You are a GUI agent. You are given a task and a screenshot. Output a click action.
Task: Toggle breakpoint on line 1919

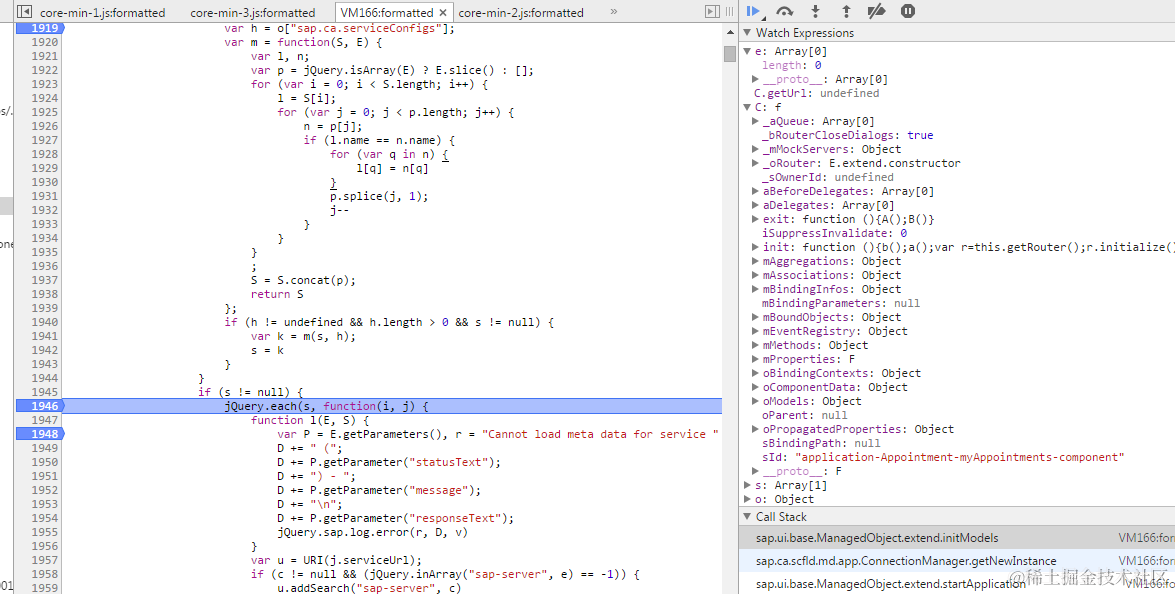pos(41,28)
